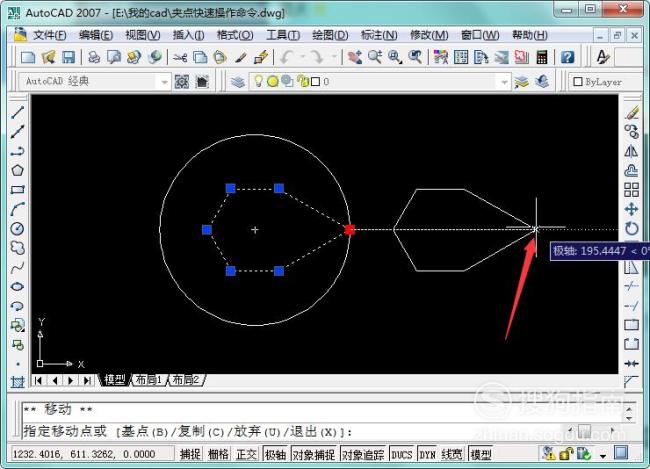Image resolution: width=650 pixels, height=469 pixels.
Task: Click the Save icon
Action: (68, 57)
